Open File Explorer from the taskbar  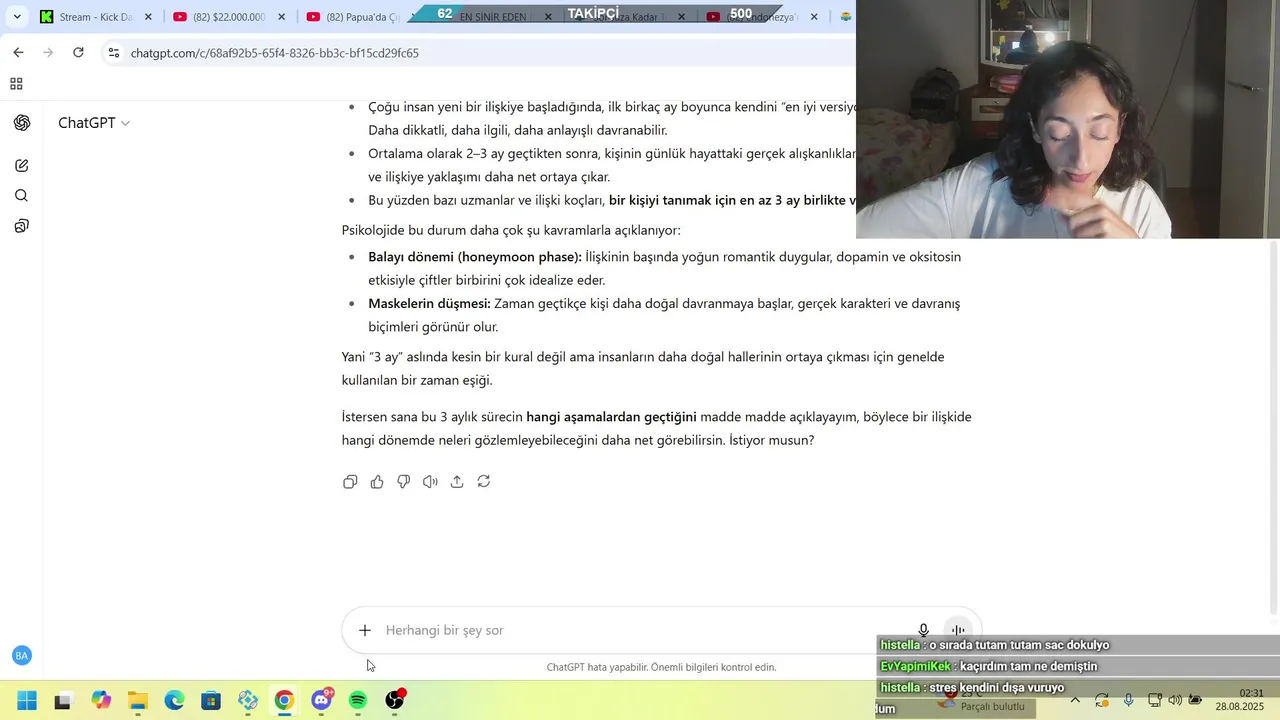click(137, 701)
